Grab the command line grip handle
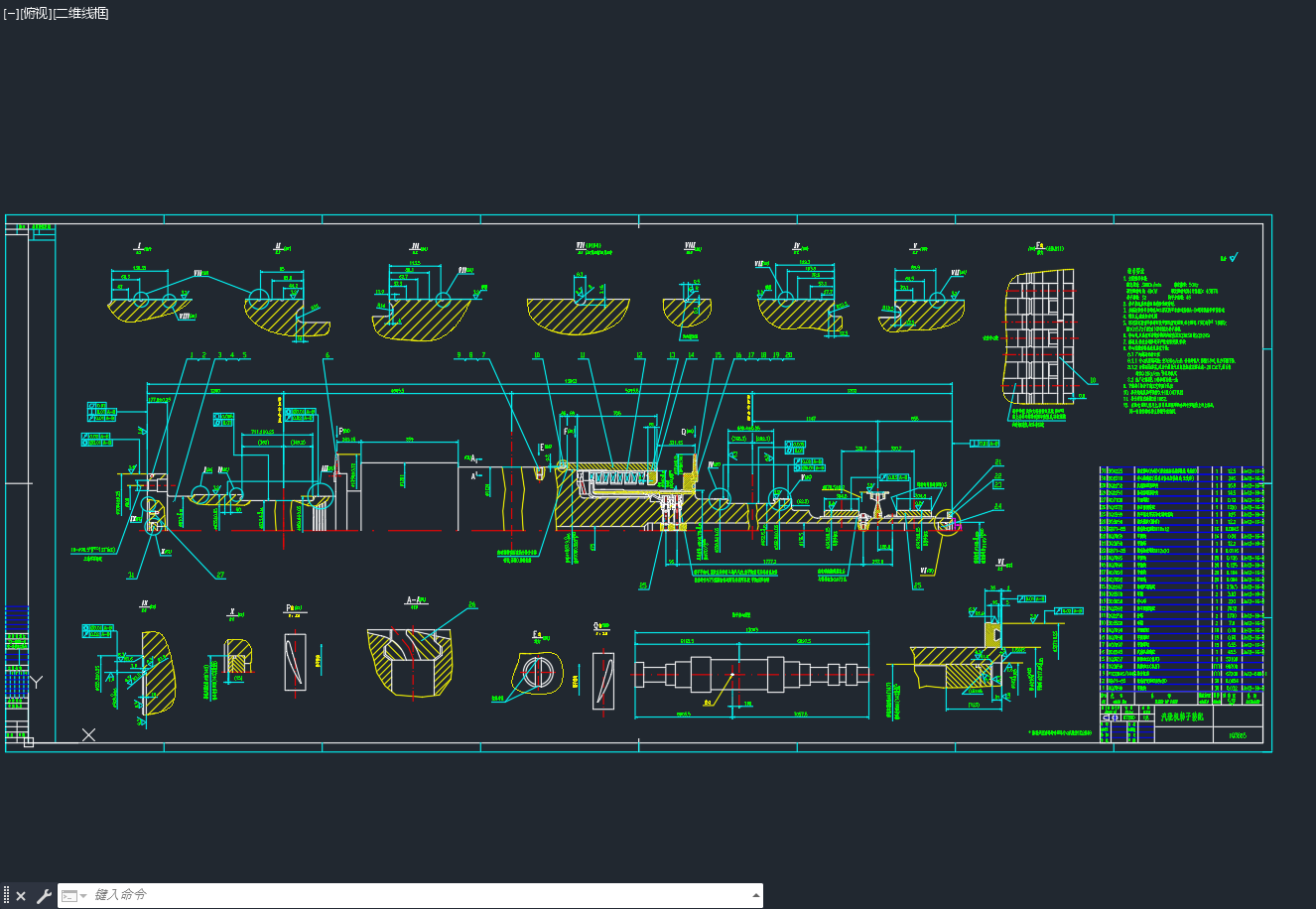The image size is (1316, 909). (6, 896)
